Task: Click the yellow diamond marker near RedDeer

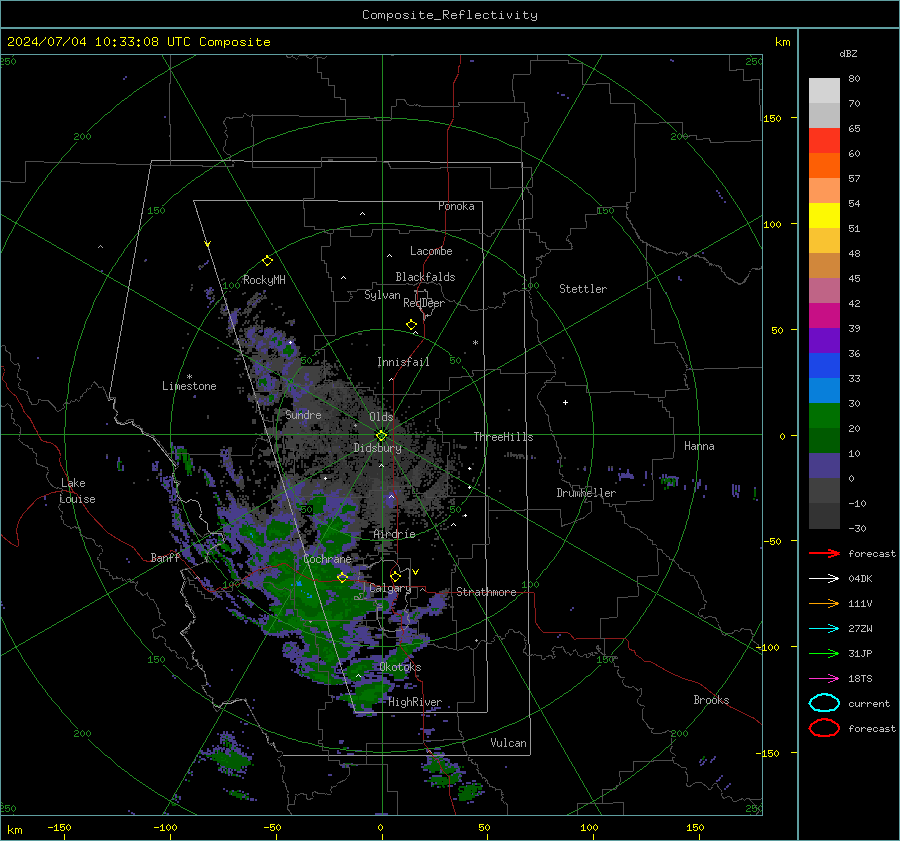Action: pos(411,325)
